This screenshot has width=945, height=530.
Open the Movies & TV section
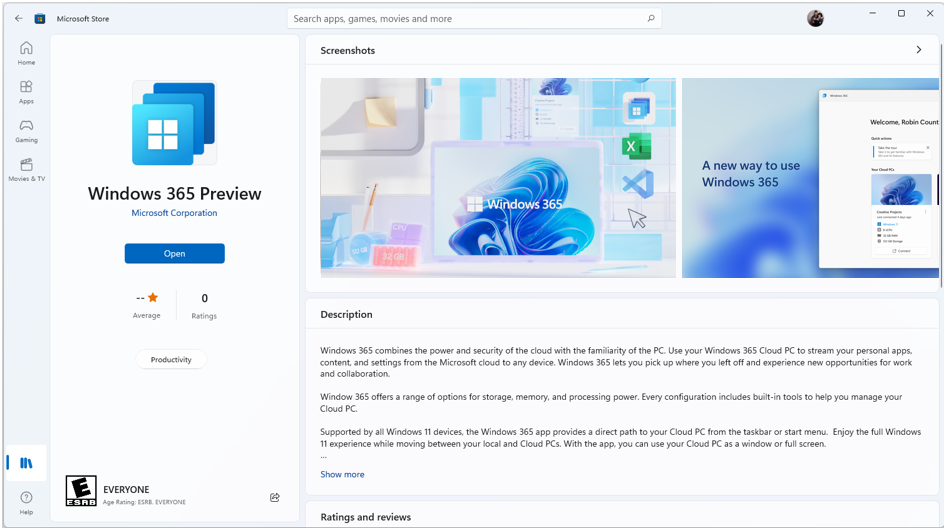pos(26,170)
